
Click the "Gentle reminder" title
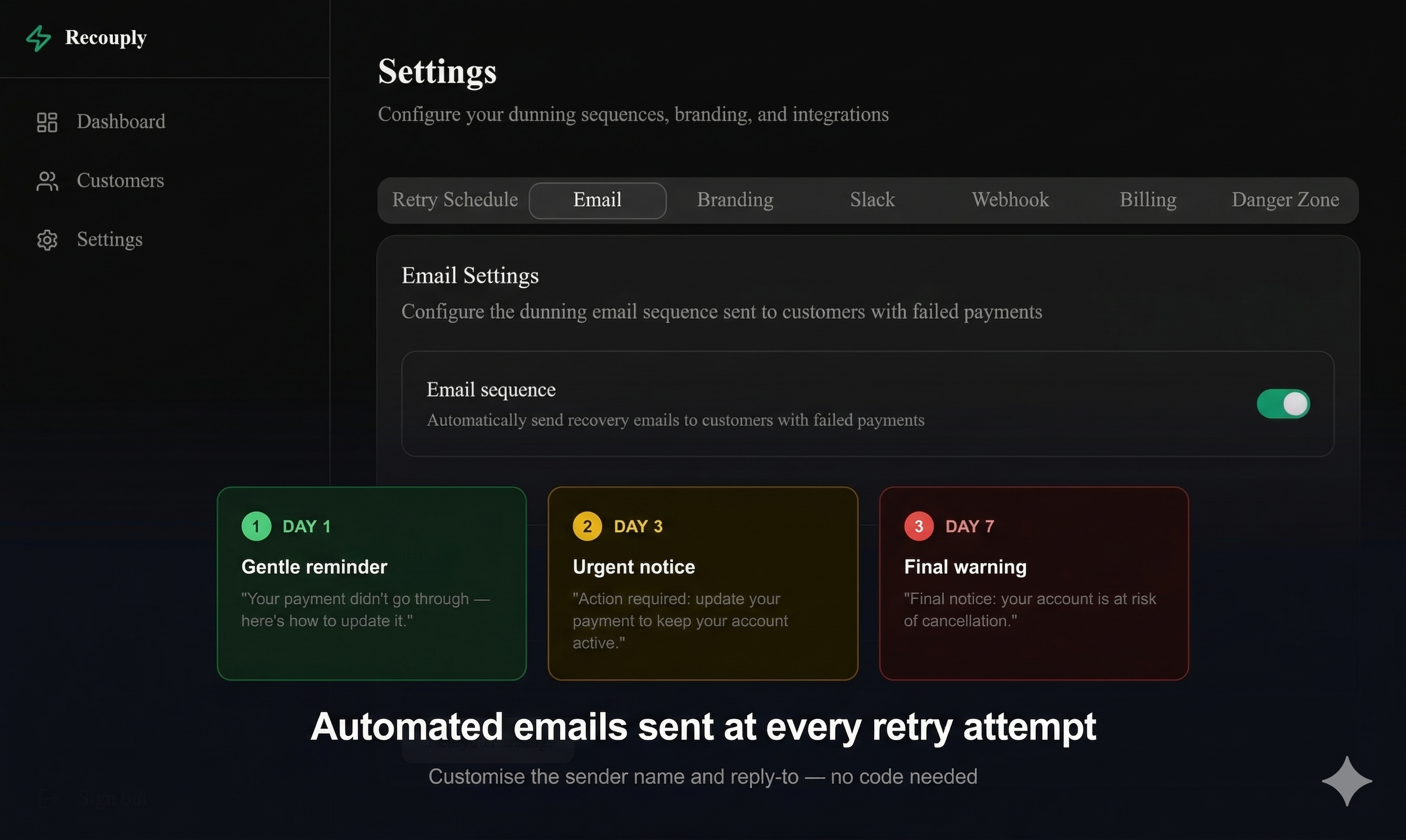coord(314,566)
